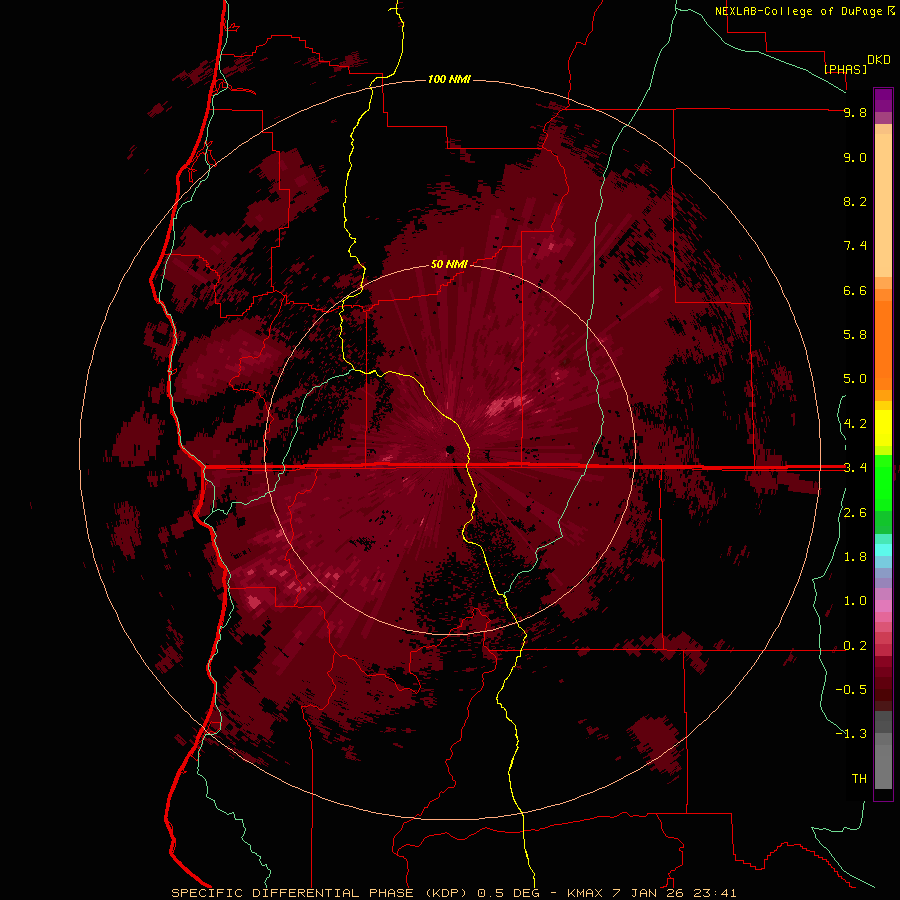This screenshot has height=900, width=900.
Task: Click the 1.8 scale value
Action: tap(855, 557)
